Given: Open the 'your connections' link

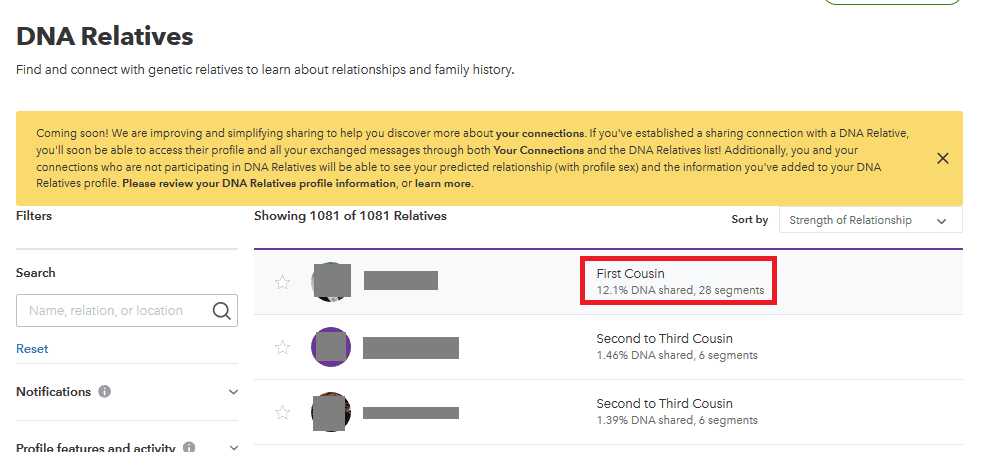Looking at the screenshot, I should [540, 134].
